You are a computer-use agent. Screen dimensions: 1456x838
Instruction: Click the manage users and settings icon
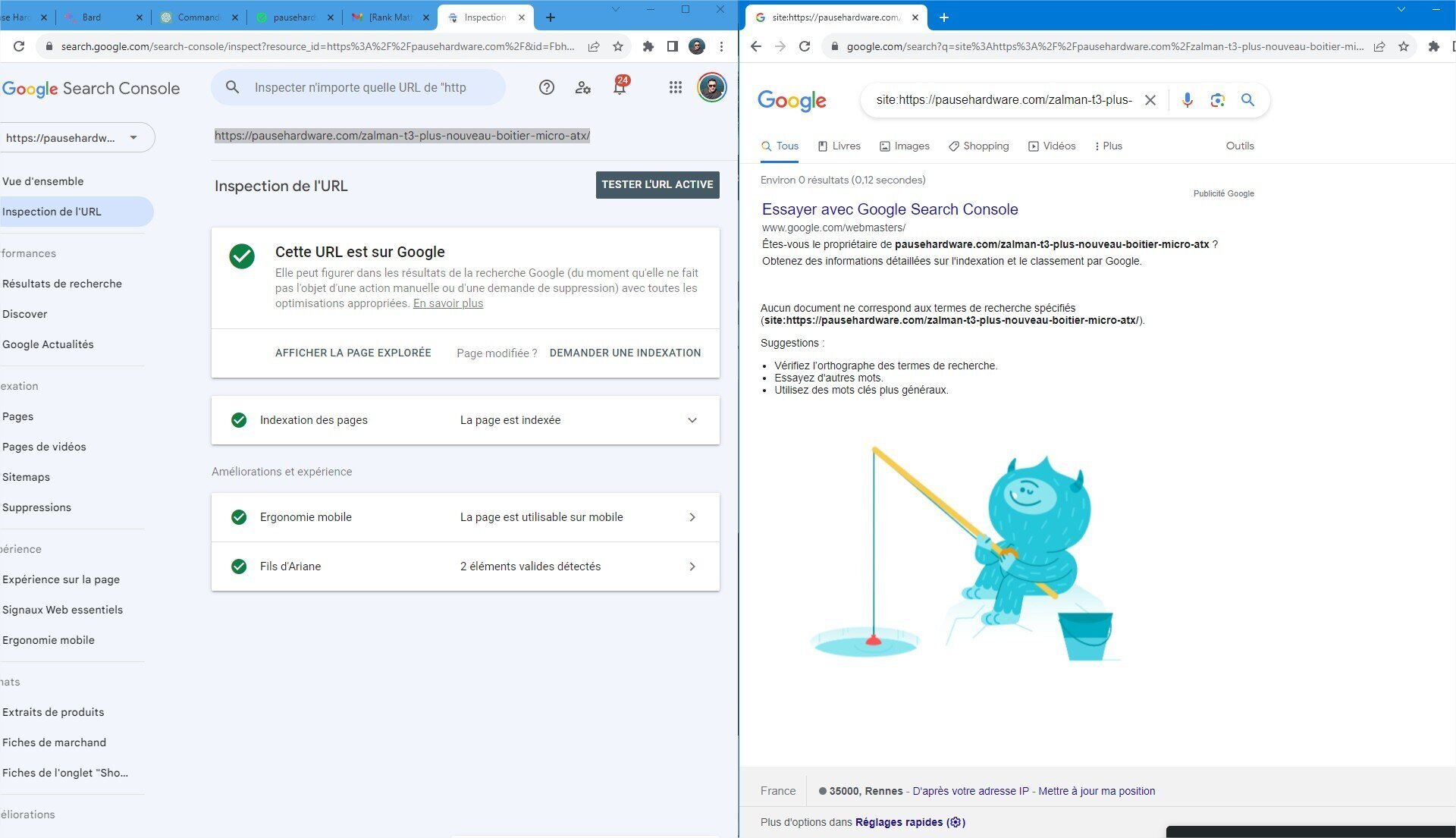coord(582,88)
